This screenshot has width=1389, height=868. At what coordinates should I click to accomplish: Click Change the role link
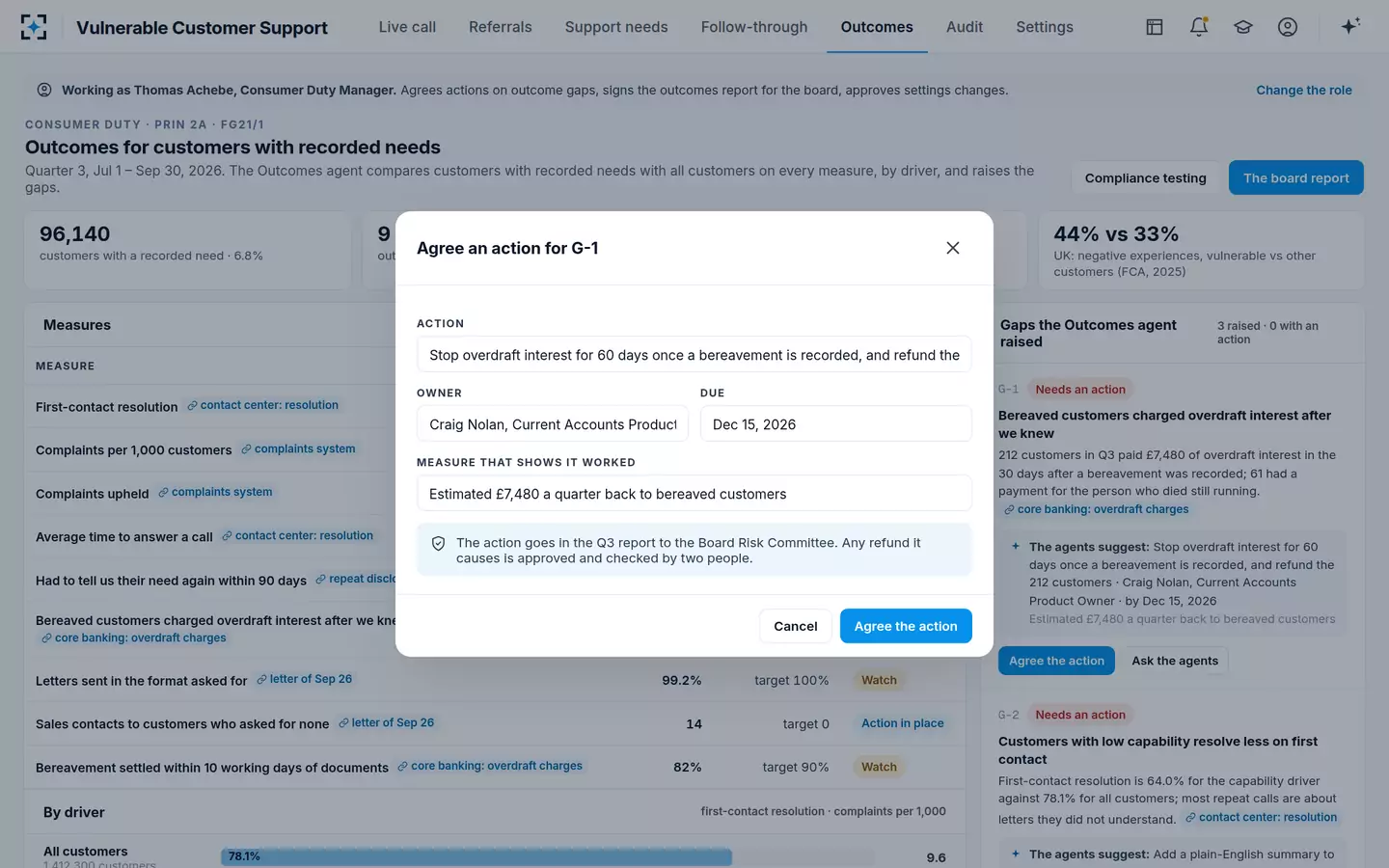coord(1304,90)
